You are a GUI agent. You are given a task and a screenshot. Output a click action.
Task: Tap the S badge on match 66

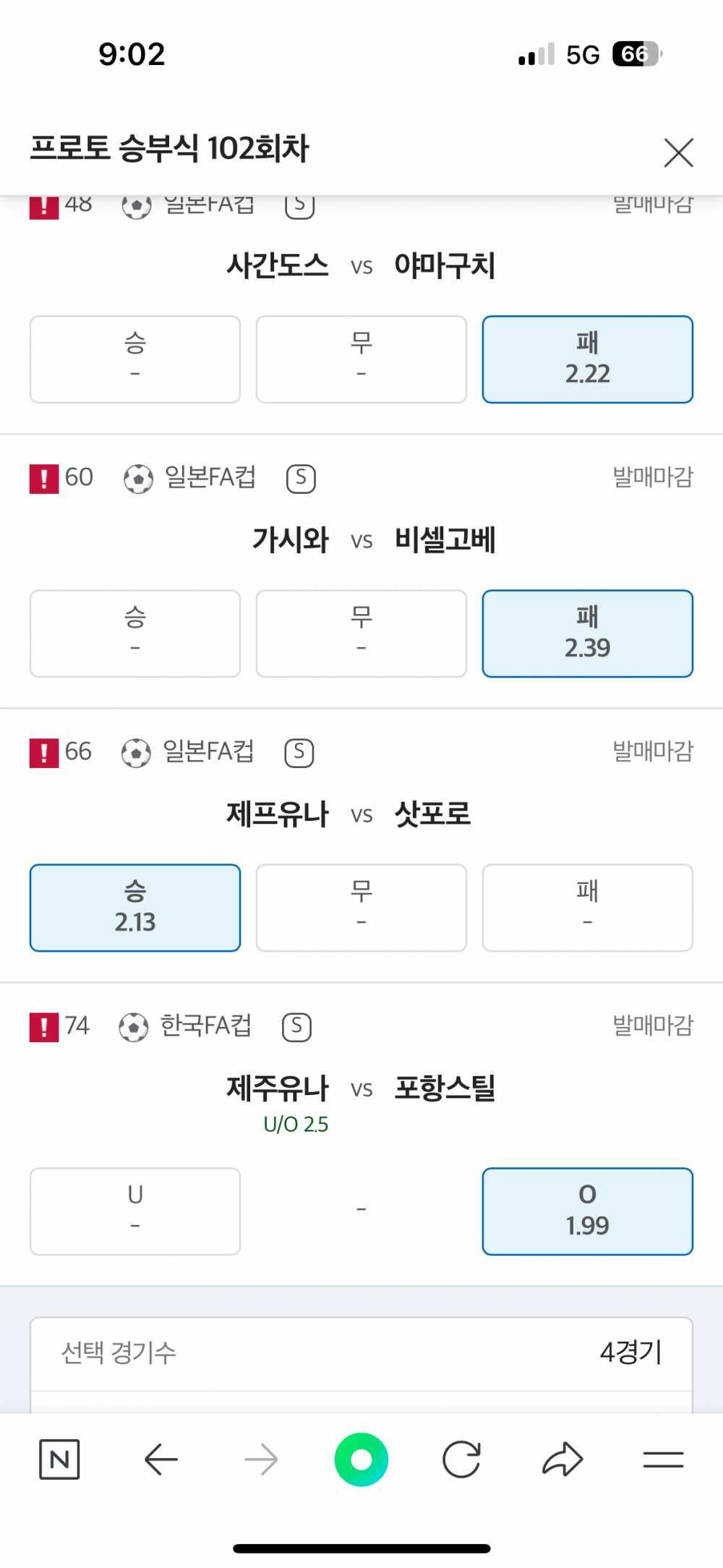pyautogui.click(x=299, y=753)
